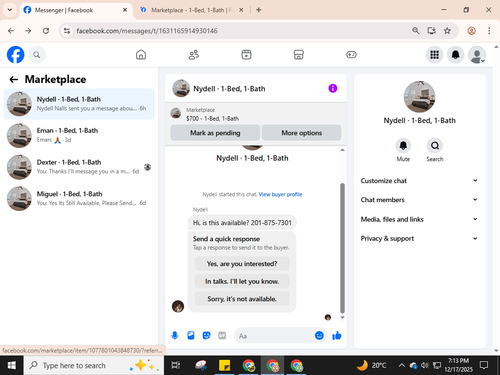Open the $700 - 1-Bed, 1-Bath listing
This screenshot has height=375, width=500.
[x=212, y=118]
